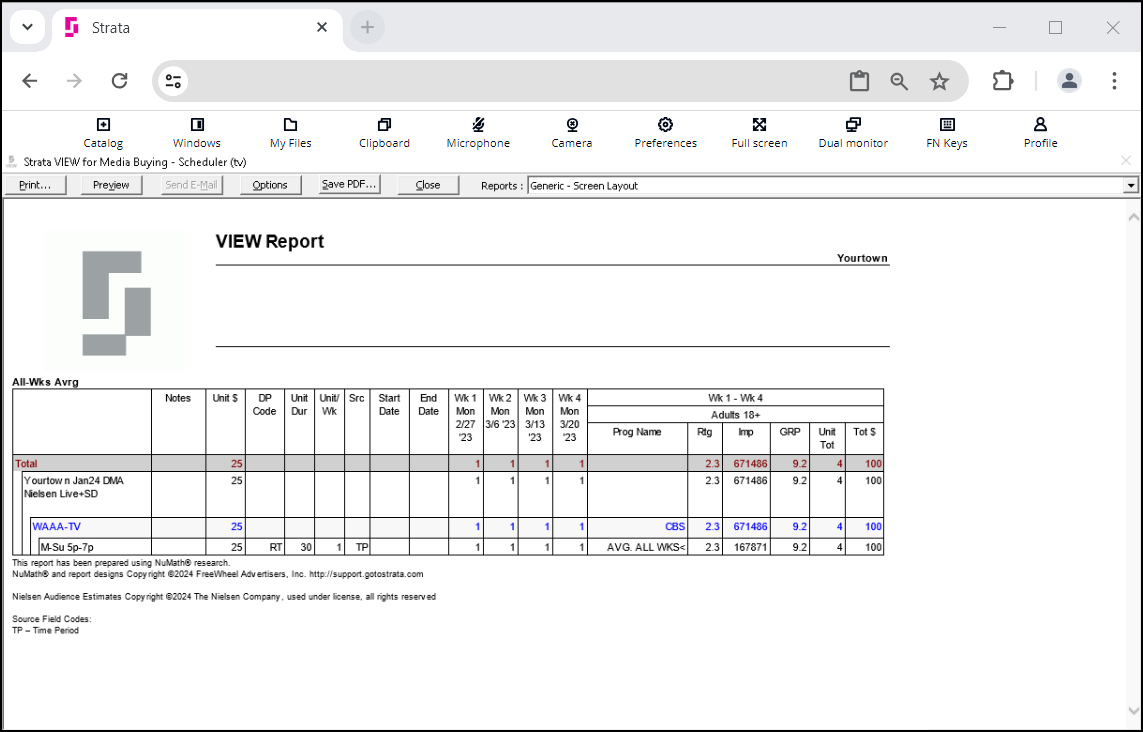
Task: Toggle the Microphone icon
Action: click(x=478, y=125)
